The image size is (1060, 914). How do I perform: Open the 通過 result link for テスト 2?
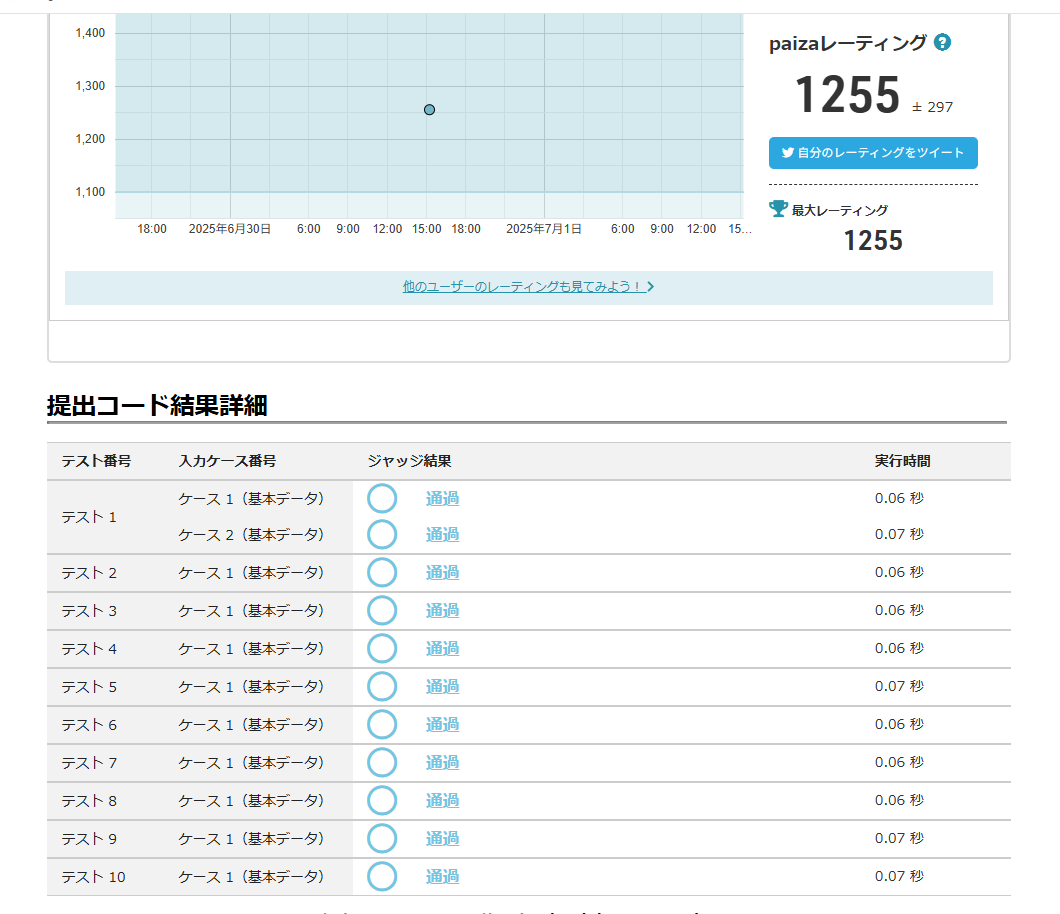tap(442, 572)
